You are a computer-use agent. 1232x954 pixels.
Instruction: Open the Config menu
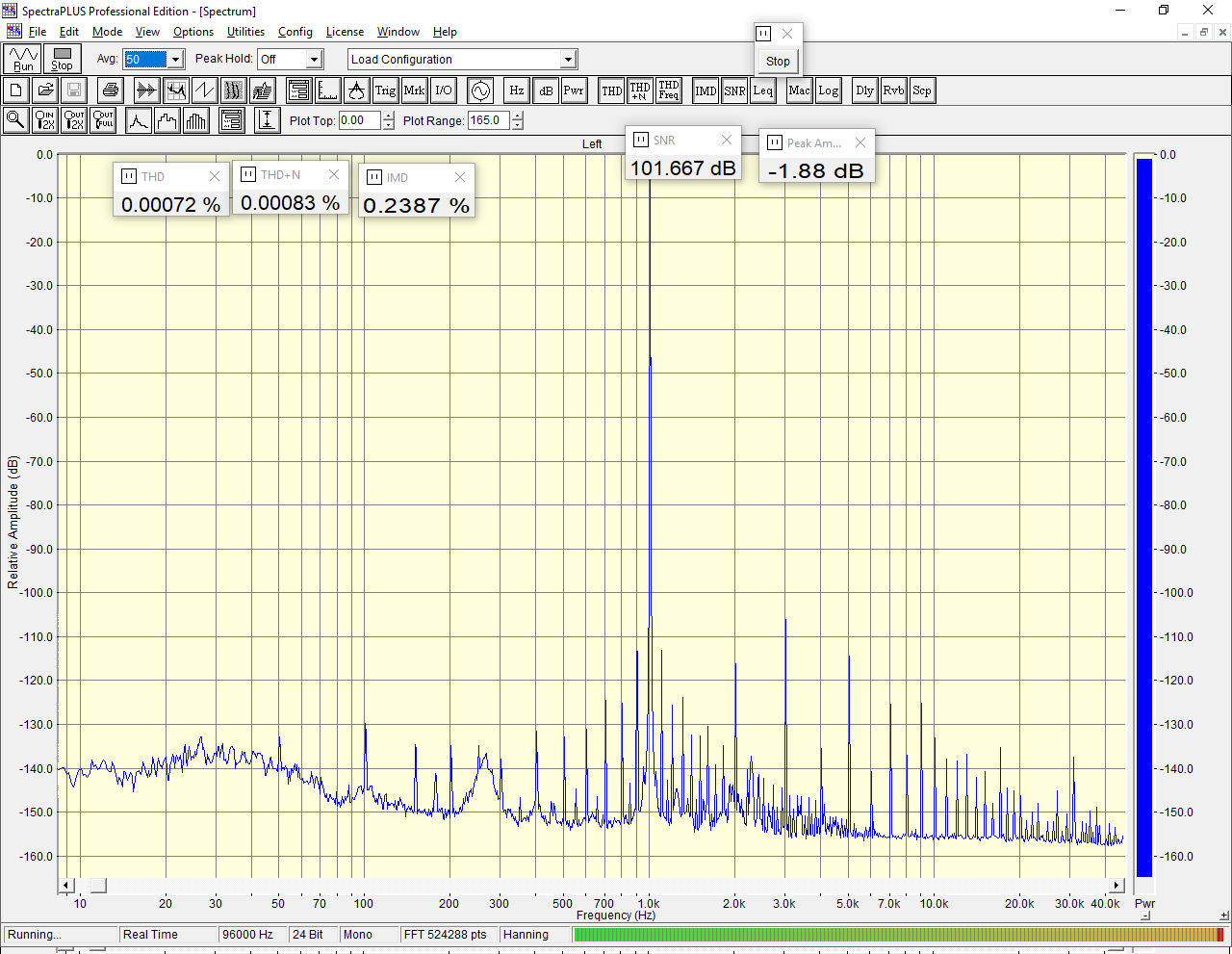coord(295,32)
